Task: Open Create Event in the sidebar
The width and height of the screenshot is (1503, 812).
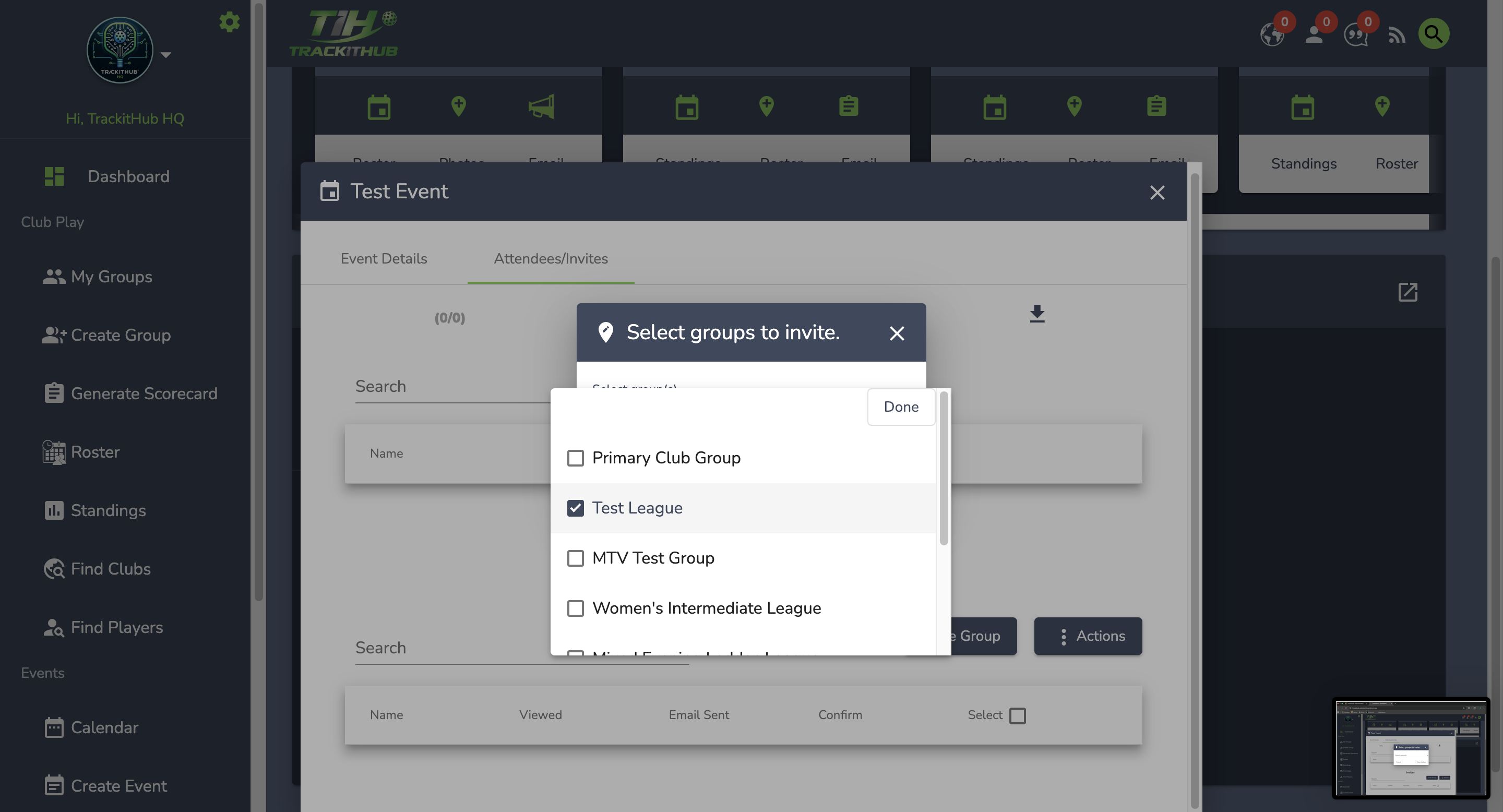Action: [119, 785]
